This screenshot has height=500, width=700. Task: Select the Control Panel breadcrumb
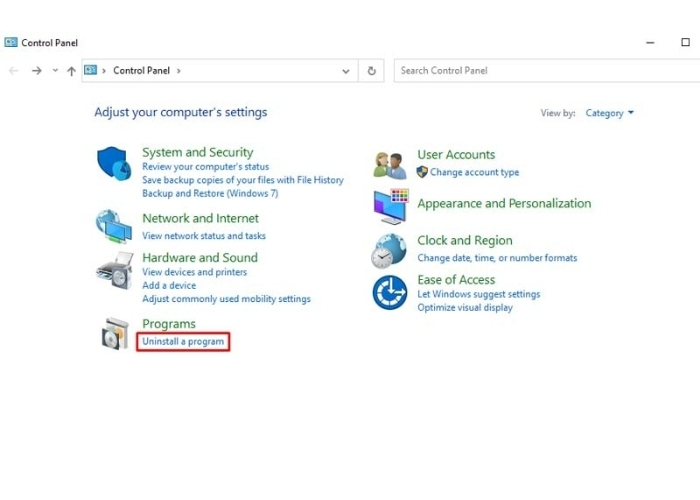click(x=142, y=71)
